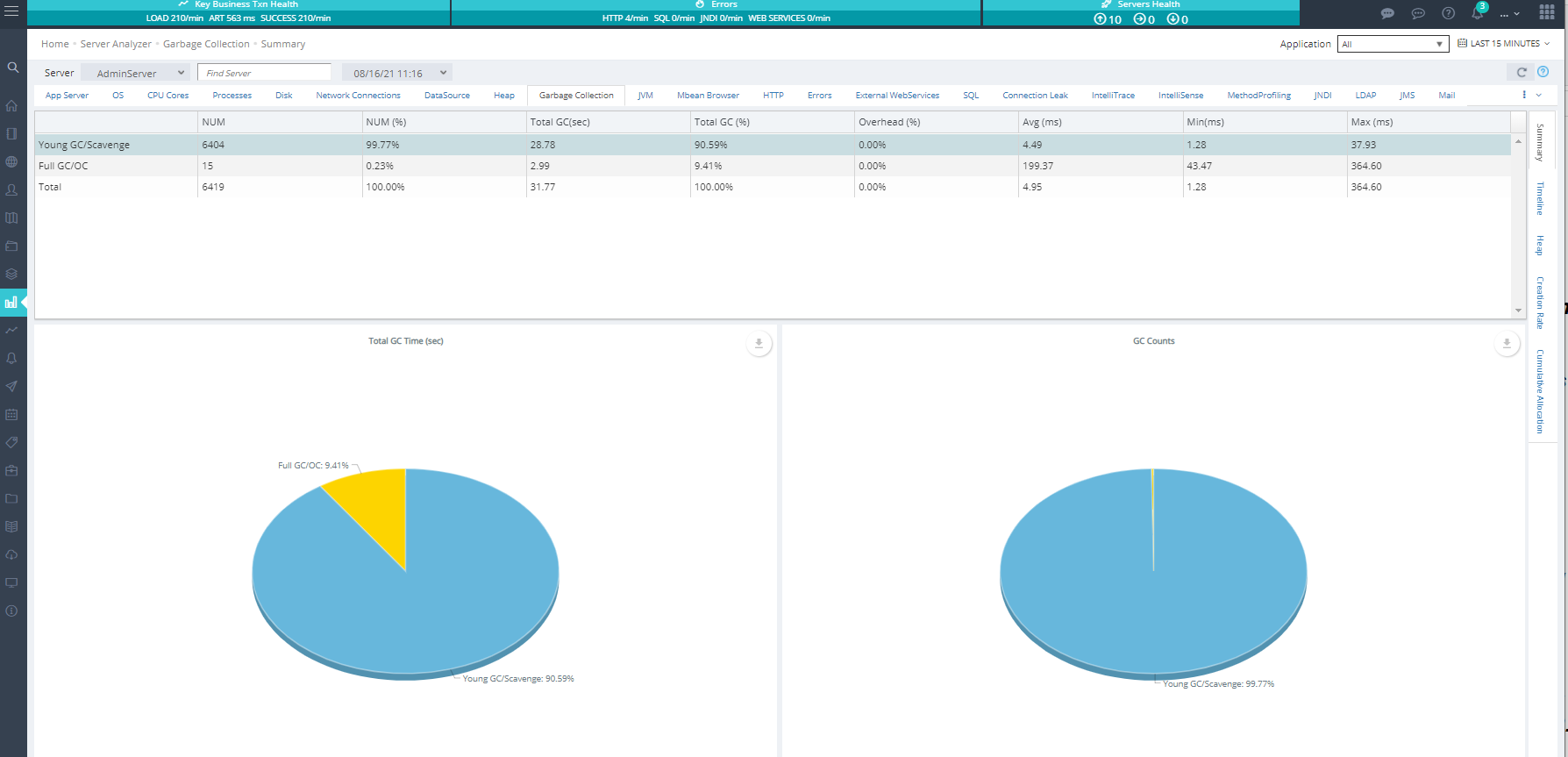Viewport: 1568px width, 757px height.
Task: Click the search magnifier in the sidebar
Action: pos(12,68)
